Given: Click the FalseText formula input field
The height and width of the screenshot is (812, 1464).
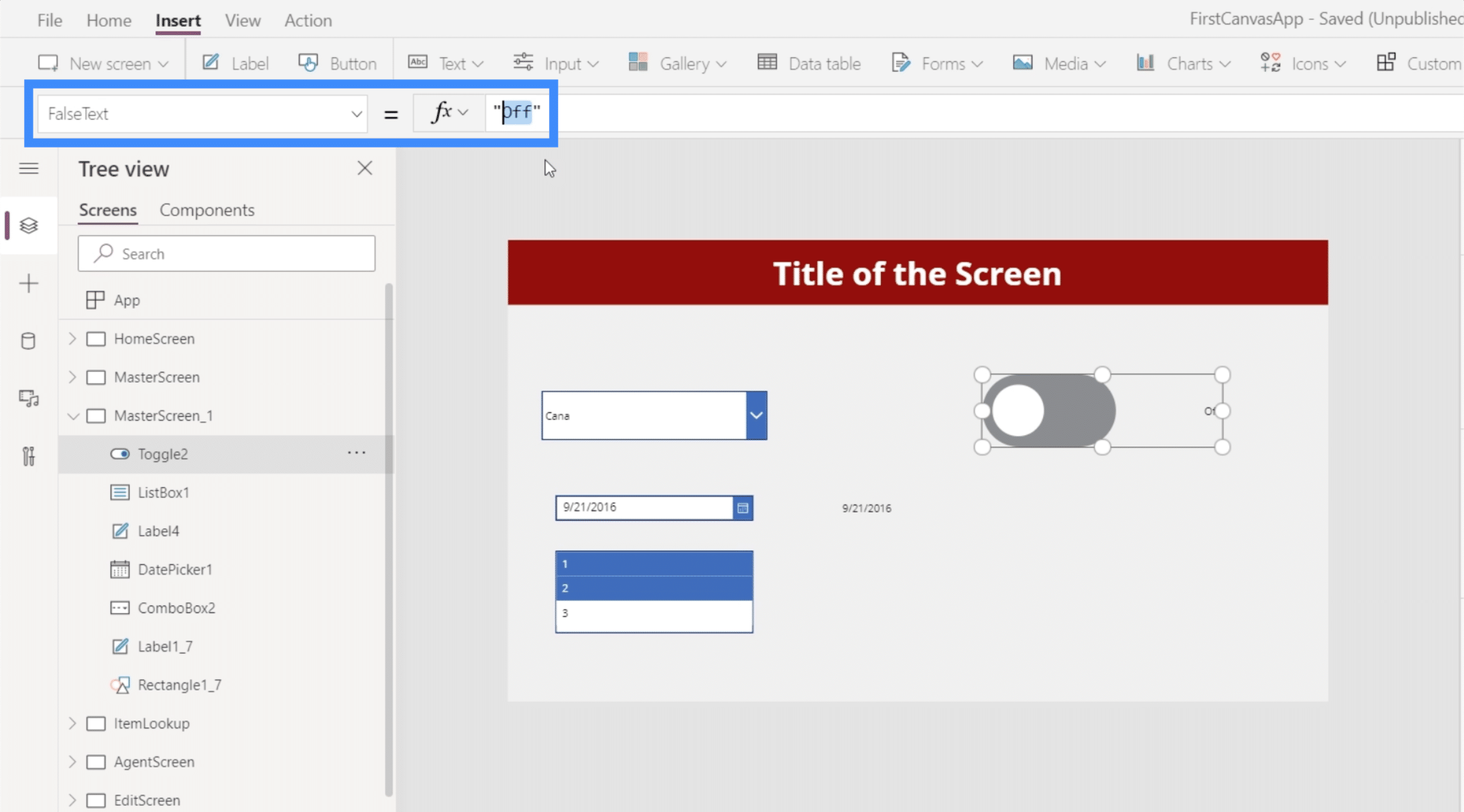Looking at the screenshot, I should click(x=516, y=112).
